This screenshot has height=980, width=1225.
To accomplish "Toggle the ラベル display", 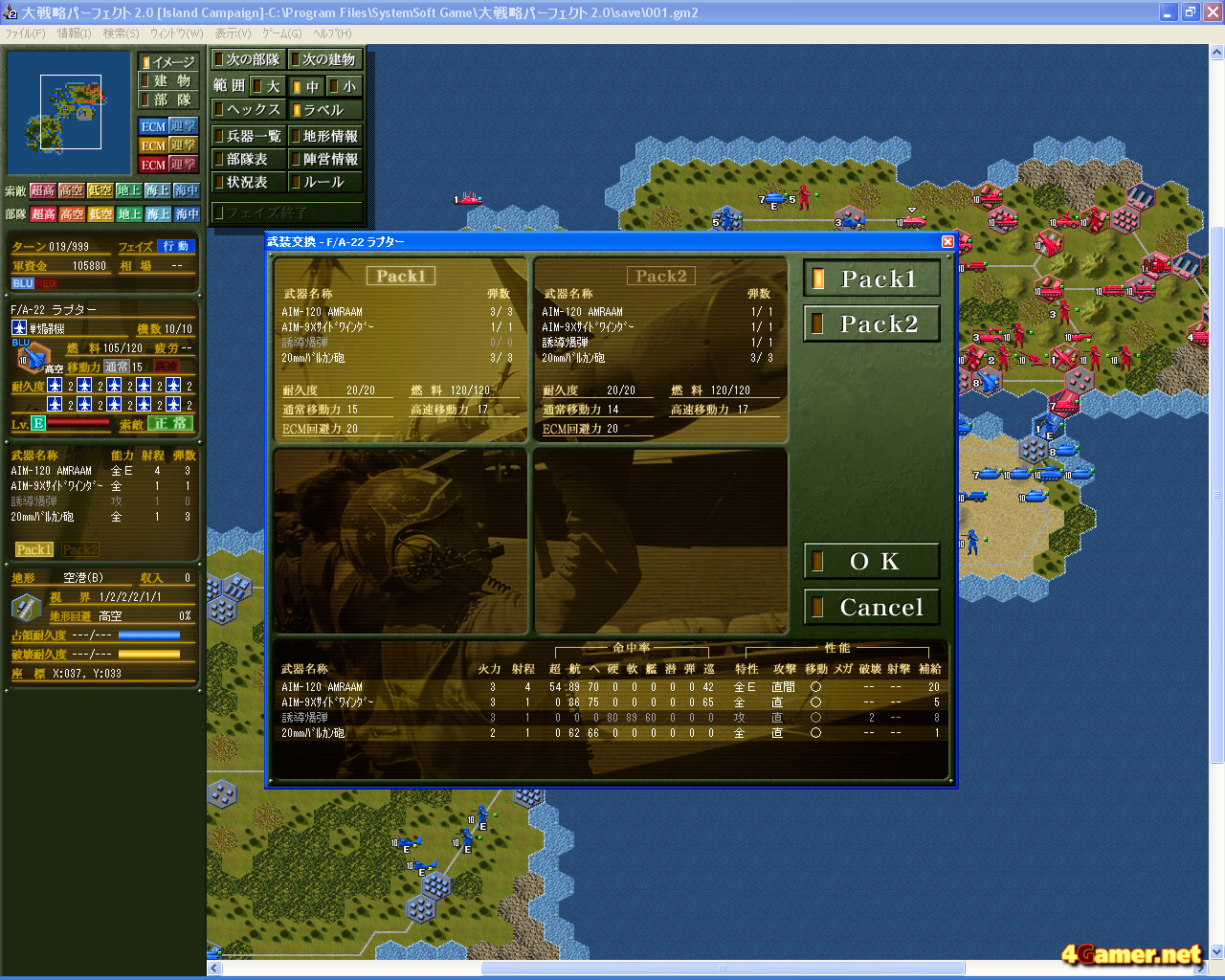I will (x=325, y=110).
